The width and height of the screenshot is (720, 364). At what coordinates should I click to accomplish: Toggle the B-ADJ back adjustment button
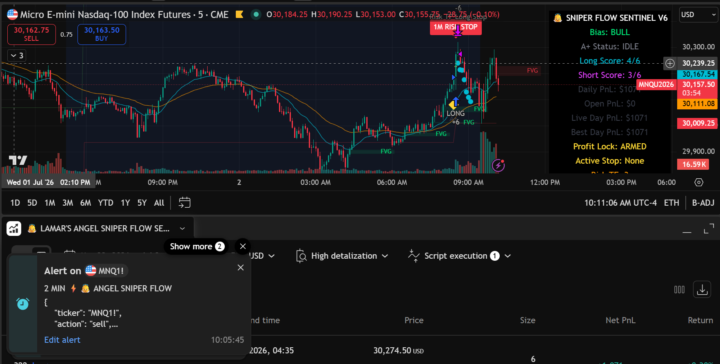(703, 202)
